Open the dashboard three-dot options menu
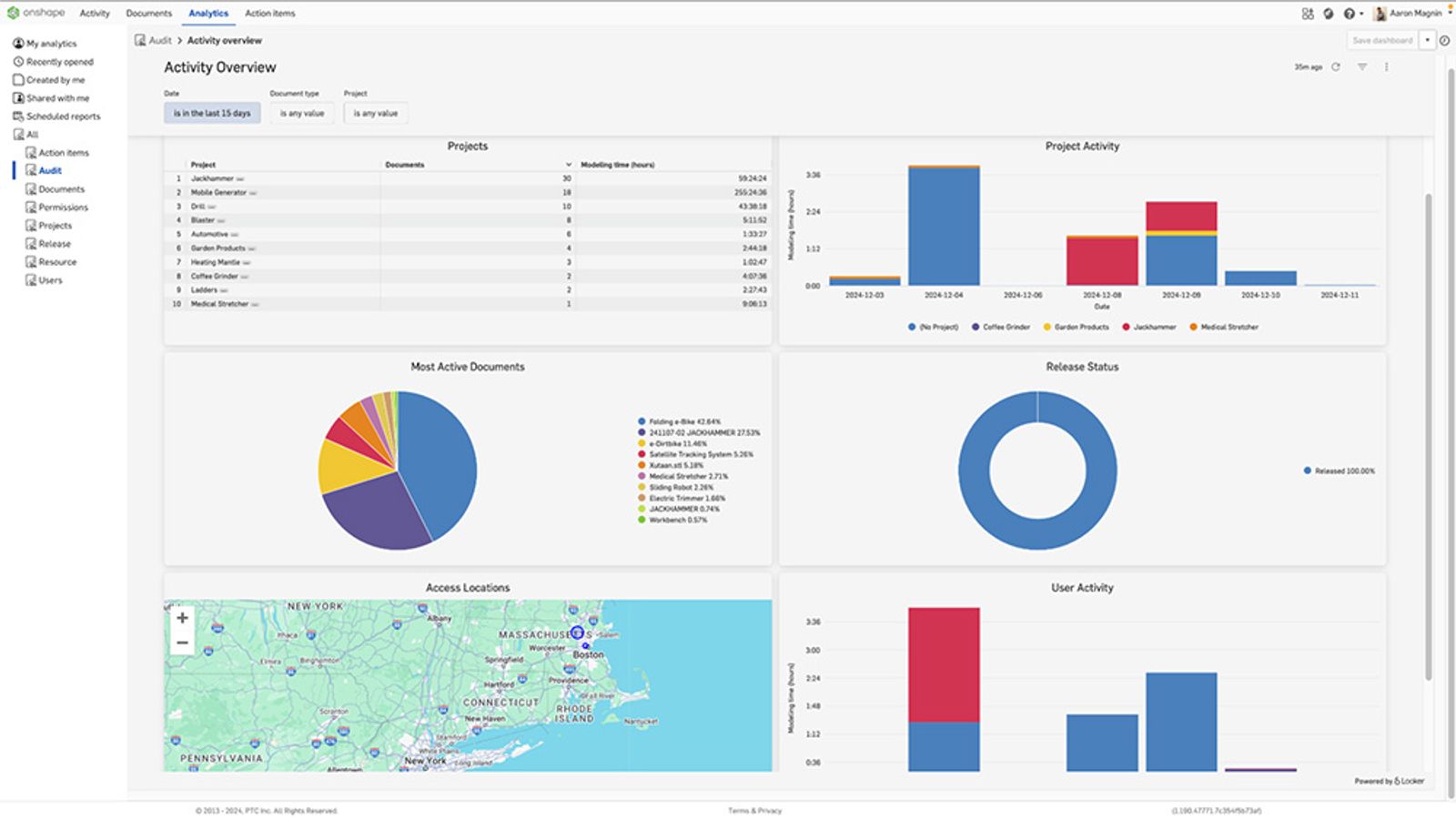This screenshot has height=820, width=1456. point(1386,66)
